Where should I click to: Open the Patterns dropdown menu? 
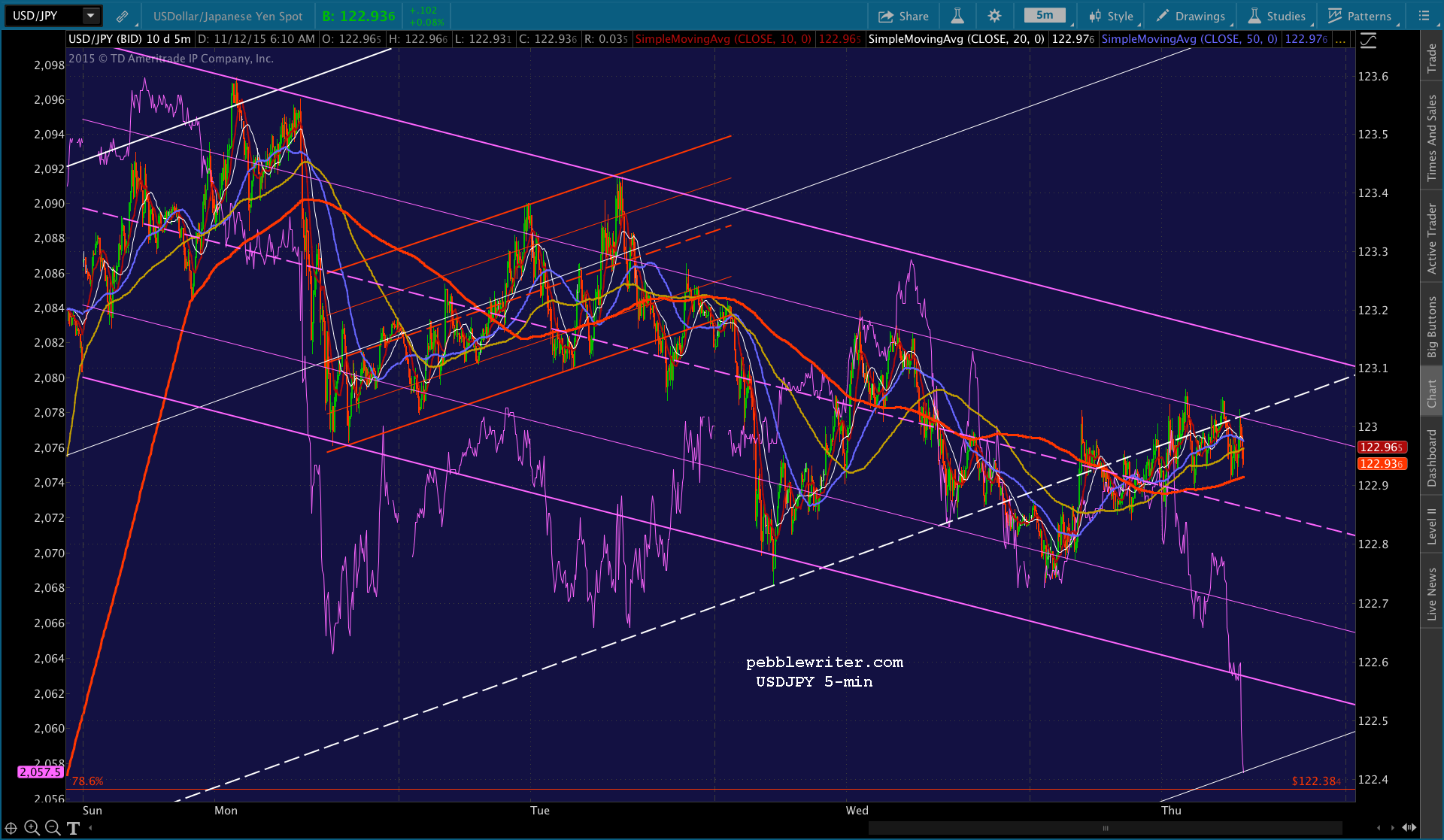1360,16
